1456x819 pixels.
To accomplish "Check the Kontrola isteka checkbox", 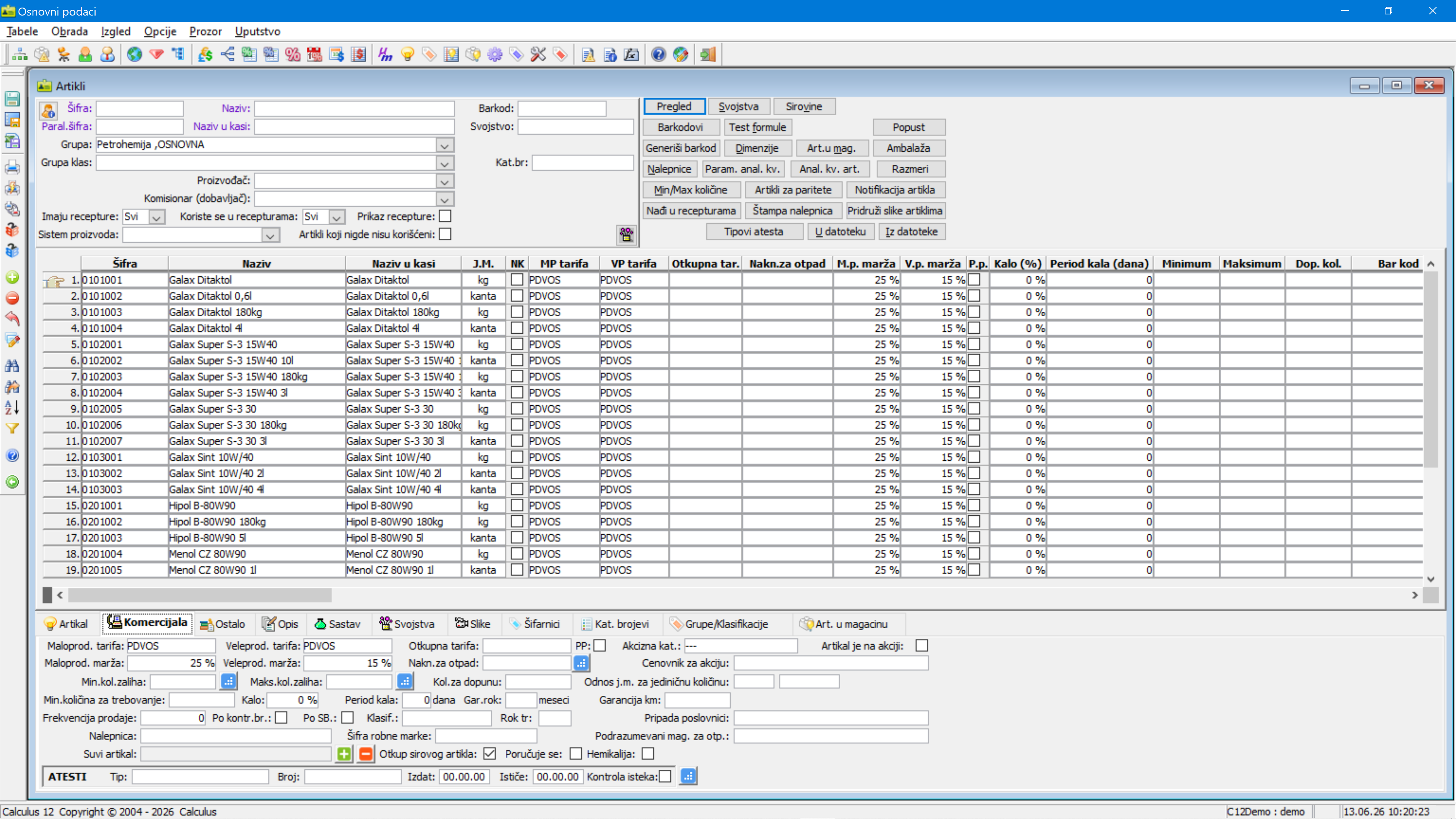I will (x=665, y=777).
